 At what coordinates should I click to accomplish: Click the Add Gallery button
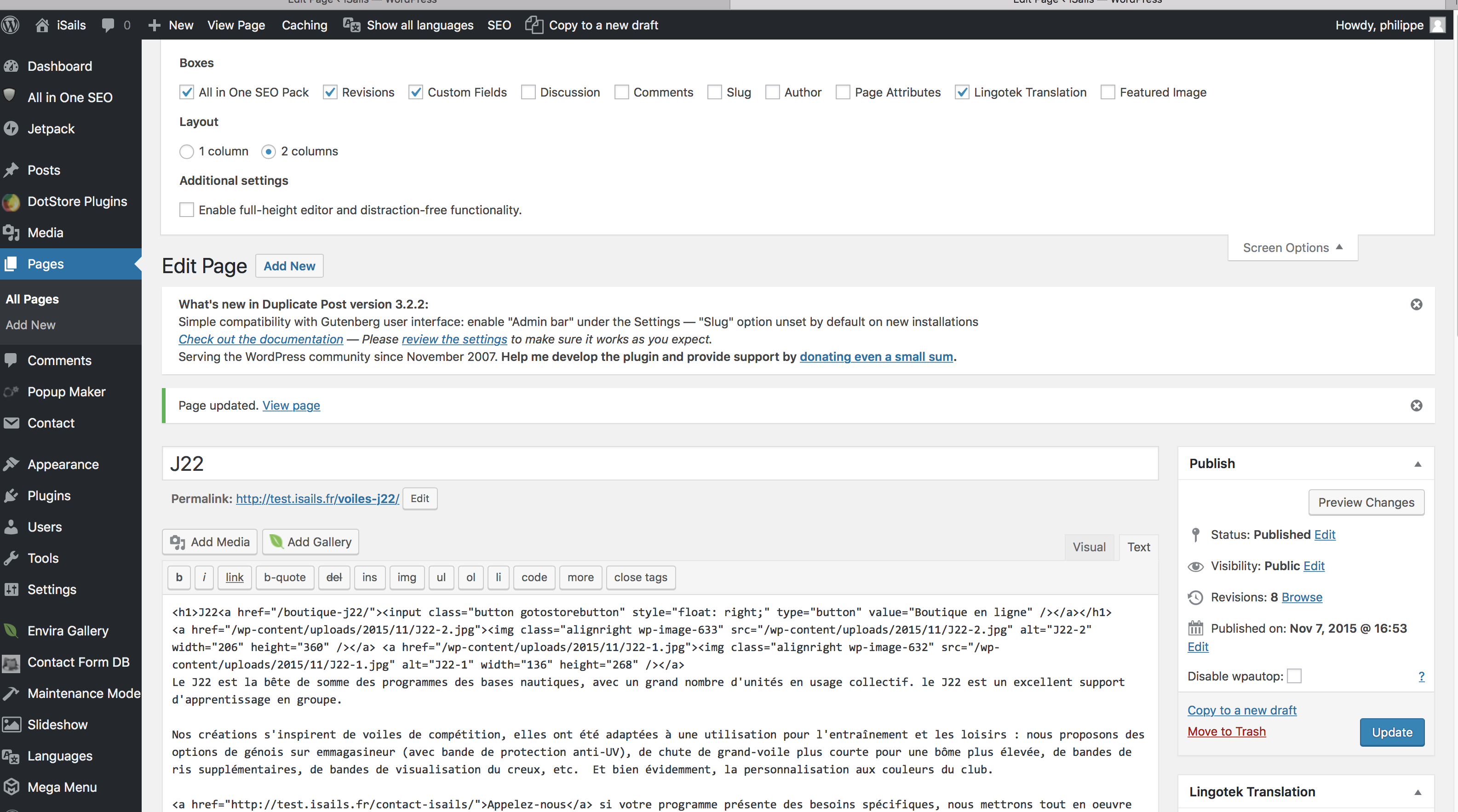coord(311,542)
